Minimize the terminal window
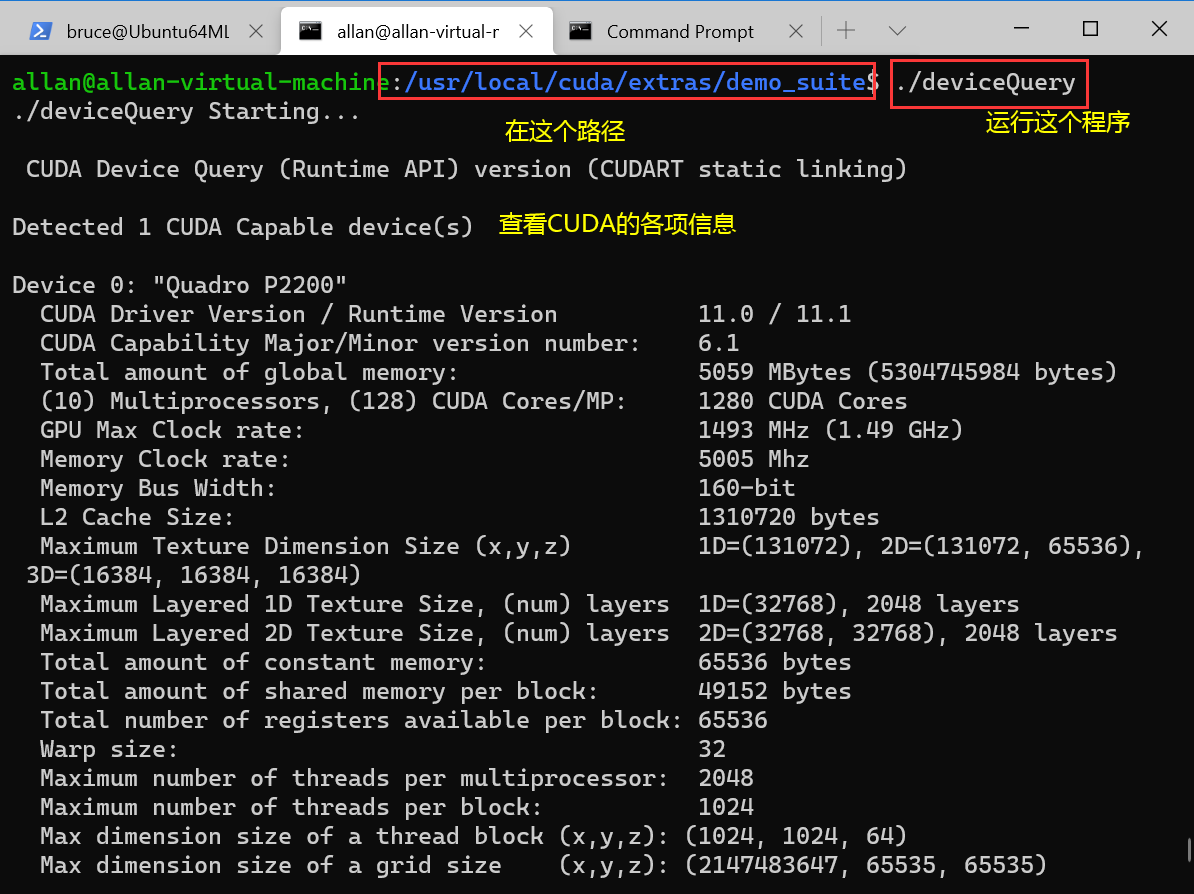 pyautogui.click(x=1022, y=29)
